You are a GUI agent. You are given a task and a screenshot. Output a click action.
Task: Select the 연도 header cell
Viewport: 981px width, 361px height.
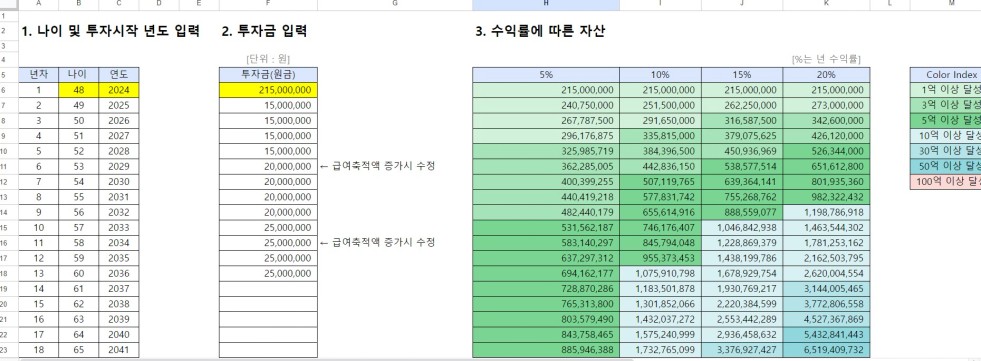(x=119, y=74)
